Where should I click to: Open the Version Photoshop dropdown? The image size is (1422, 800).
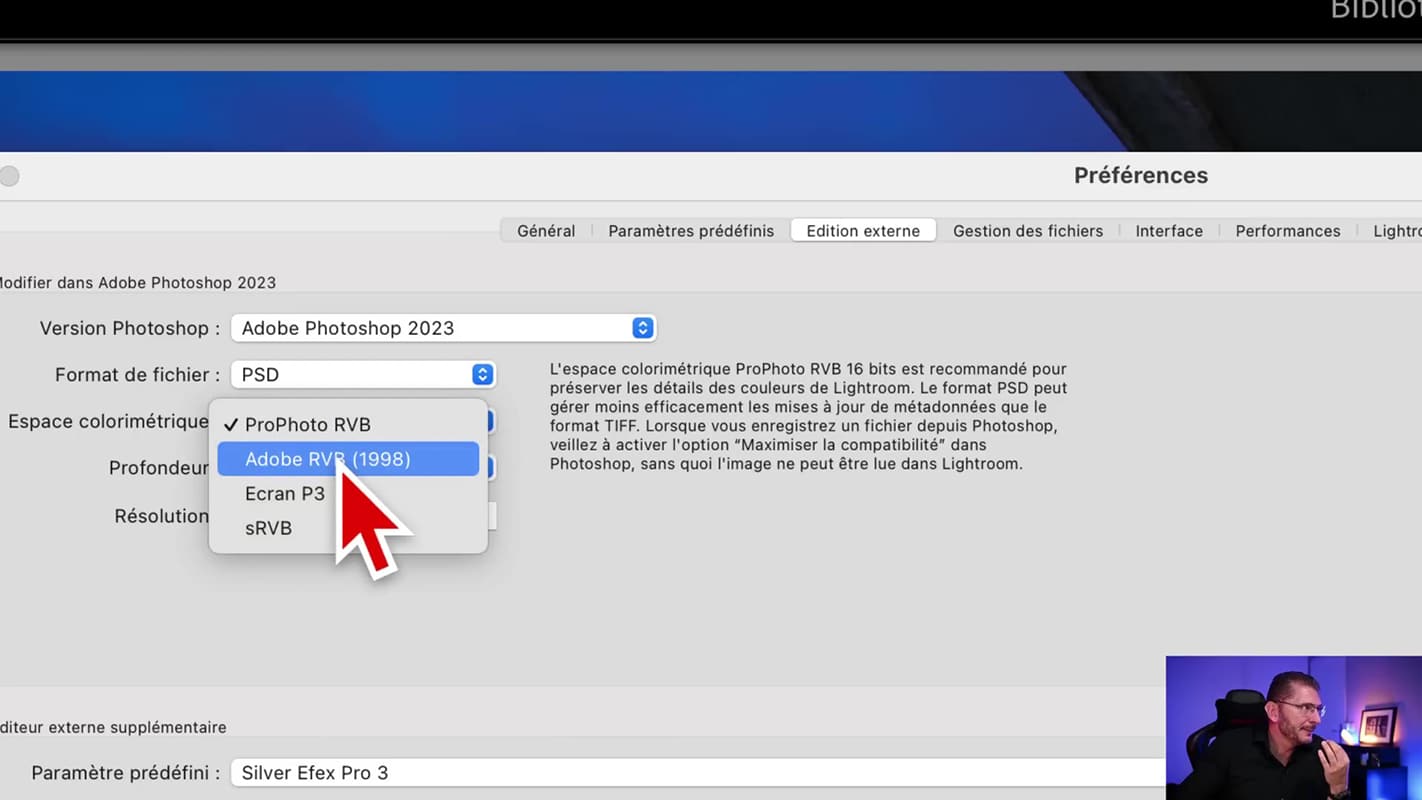(x=443, y=328)
